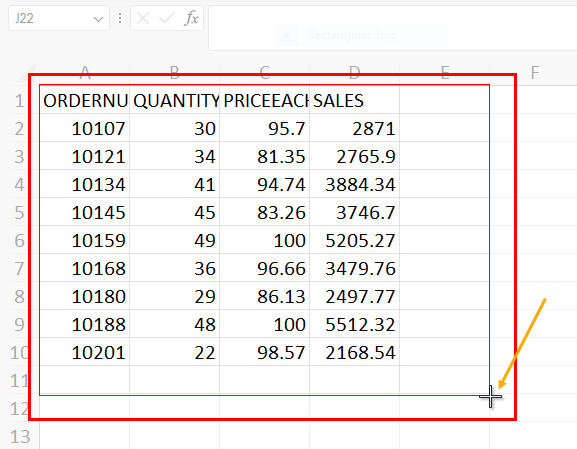The image size is (577, 449).
Task: Select column D header
Action: [355, 73]
